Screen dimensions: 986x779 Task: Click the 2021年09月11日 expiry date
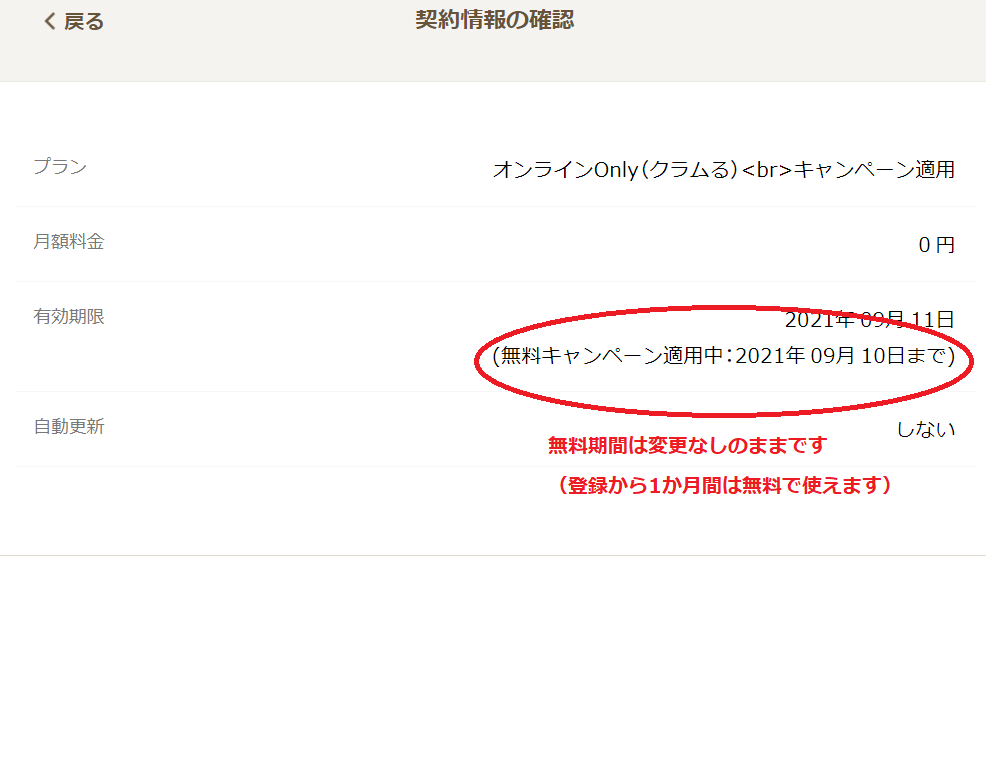click(x=870, y=319)
